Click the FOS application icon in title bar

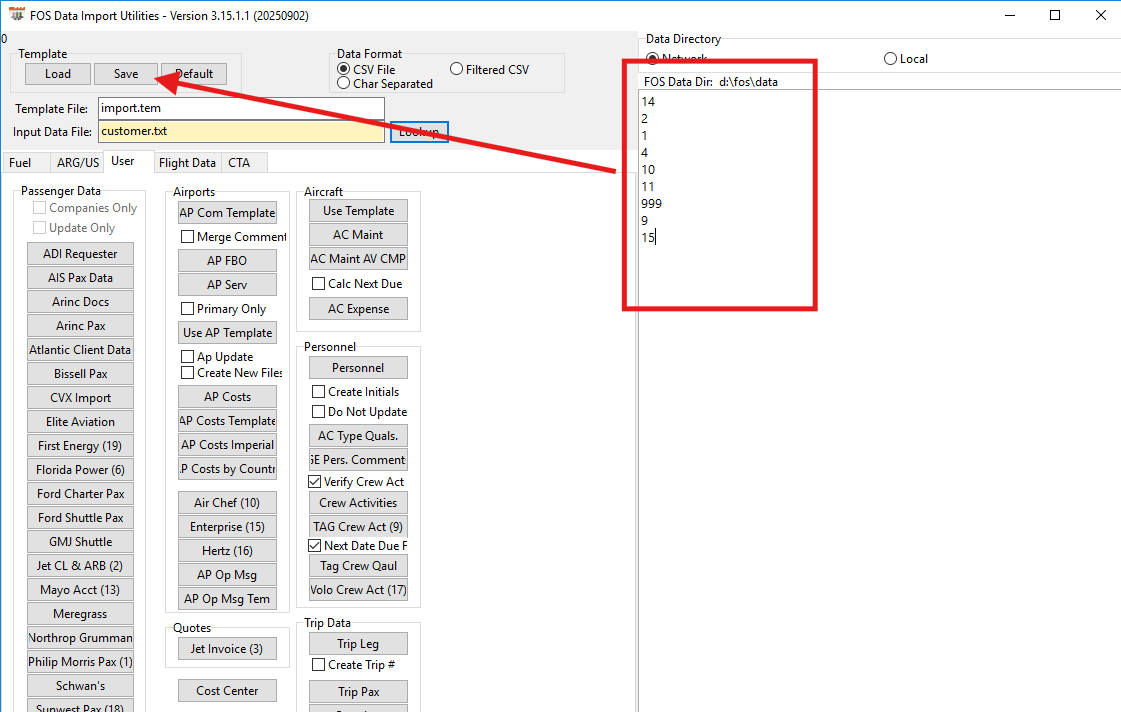[16, 15]
